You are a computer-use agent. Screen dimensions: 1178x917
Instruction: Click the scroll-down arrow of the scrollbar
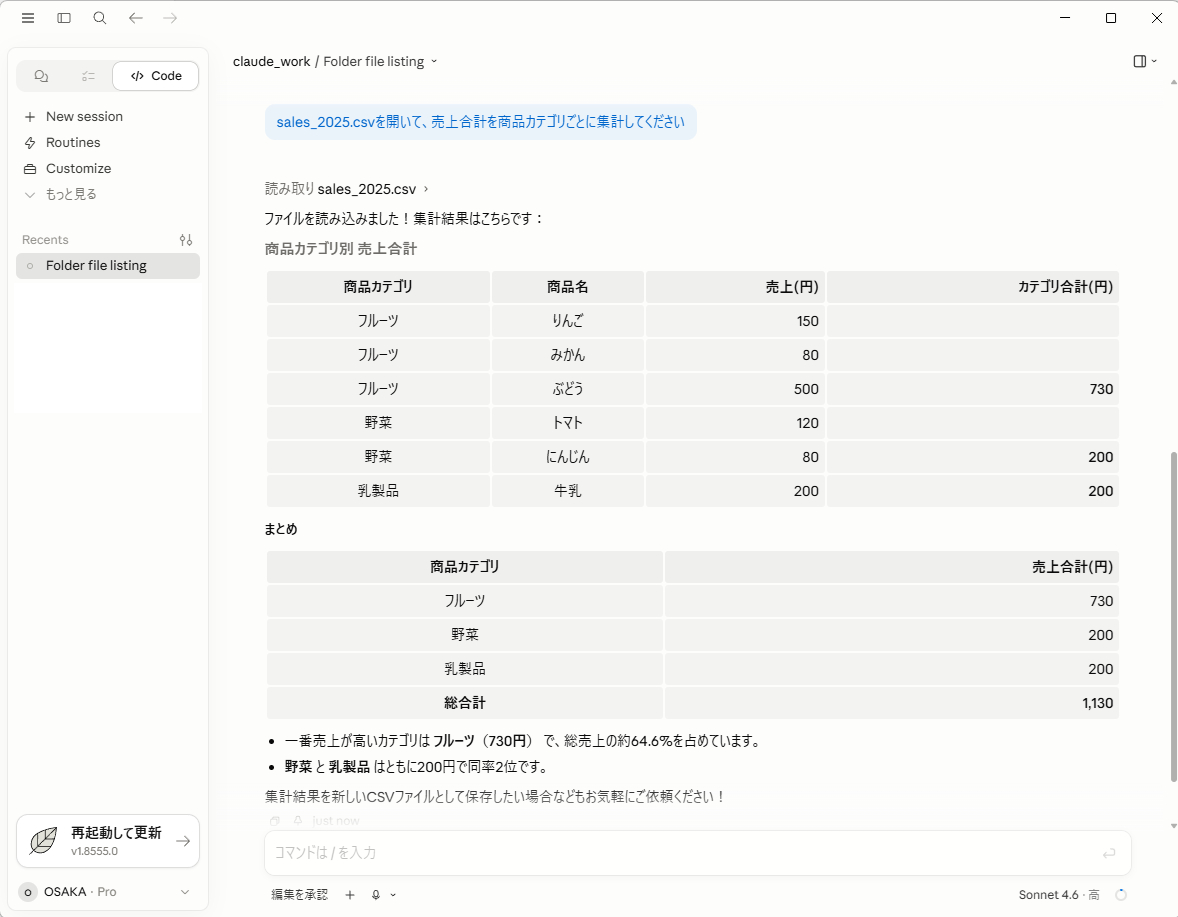click(1173, 826)
